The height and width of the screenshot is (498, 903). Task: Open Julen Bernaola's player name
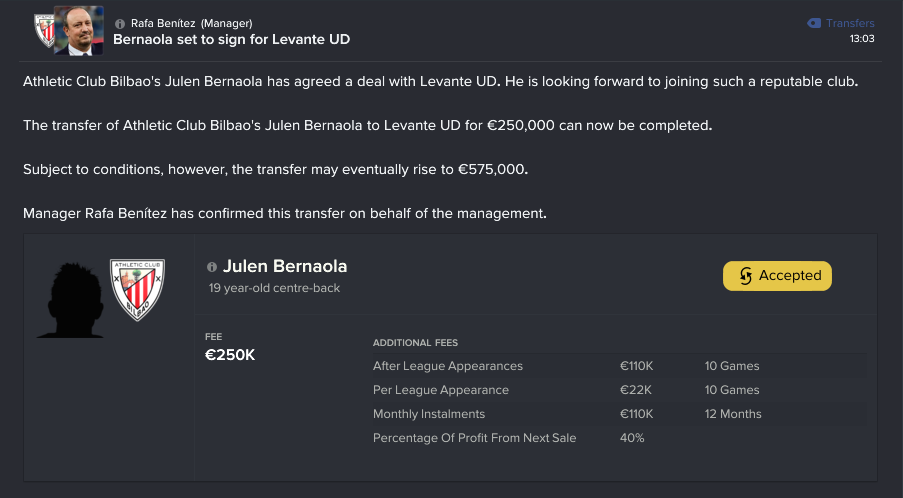click(x=285, y=267)
